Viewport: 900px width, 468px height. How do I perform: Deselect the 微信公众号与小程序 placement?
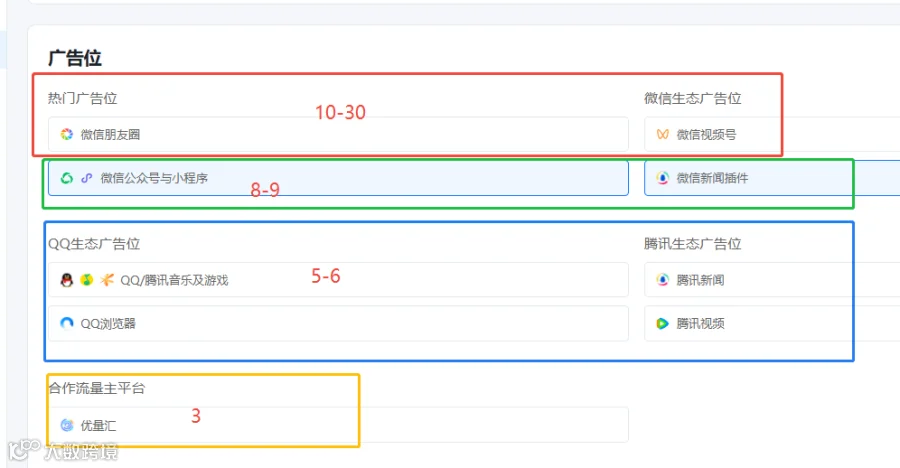pos(338,178)
